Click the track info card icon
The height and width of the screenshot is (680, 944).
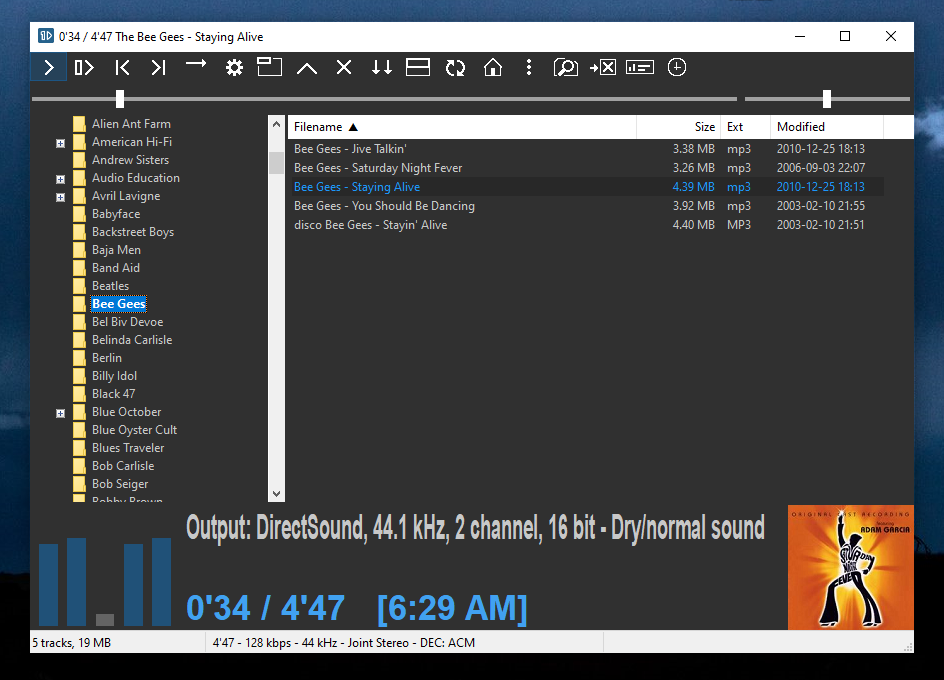click(x=640, y=67)
